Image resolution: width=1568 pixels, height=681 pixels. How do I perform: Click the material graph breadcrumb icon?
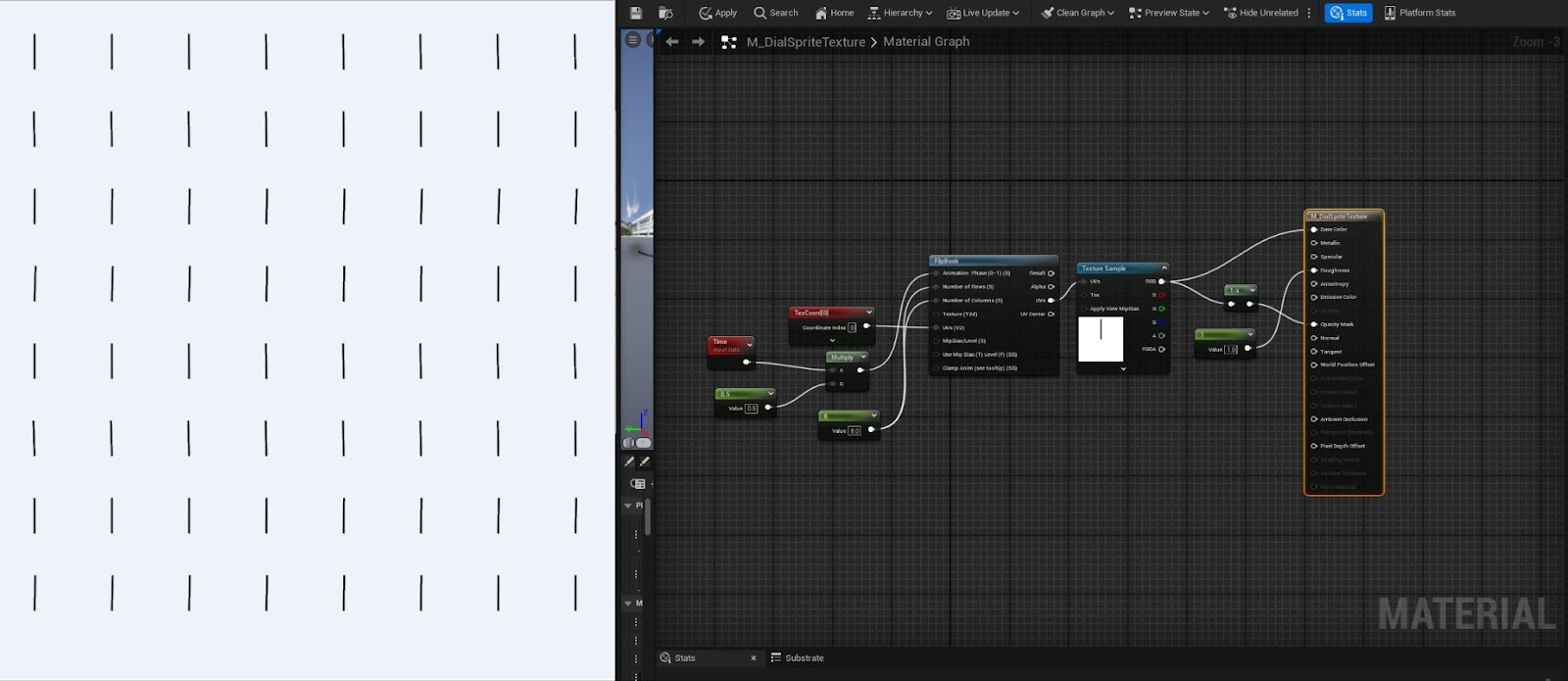[728, 42]
